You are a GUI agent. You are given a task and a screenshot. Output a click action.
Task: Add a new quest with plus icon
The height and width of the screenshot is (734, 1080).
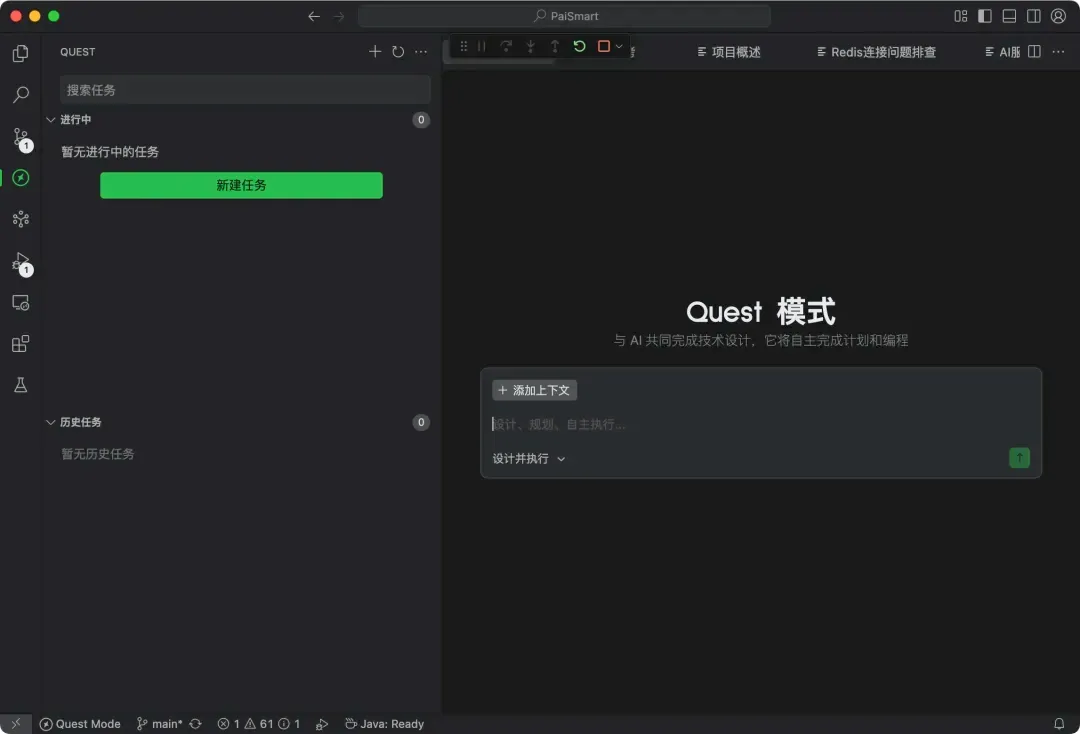[x=375, y=52]
